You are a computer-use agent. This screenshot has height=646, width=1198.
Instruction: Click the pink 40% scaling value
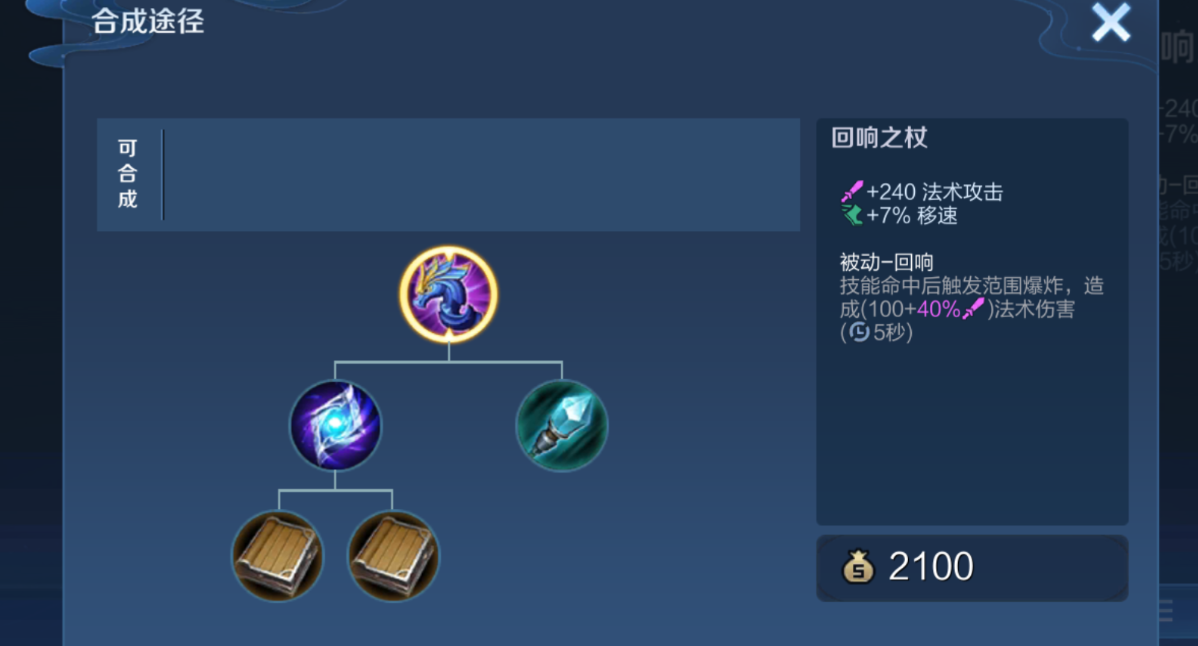click(x=938, y=309)
